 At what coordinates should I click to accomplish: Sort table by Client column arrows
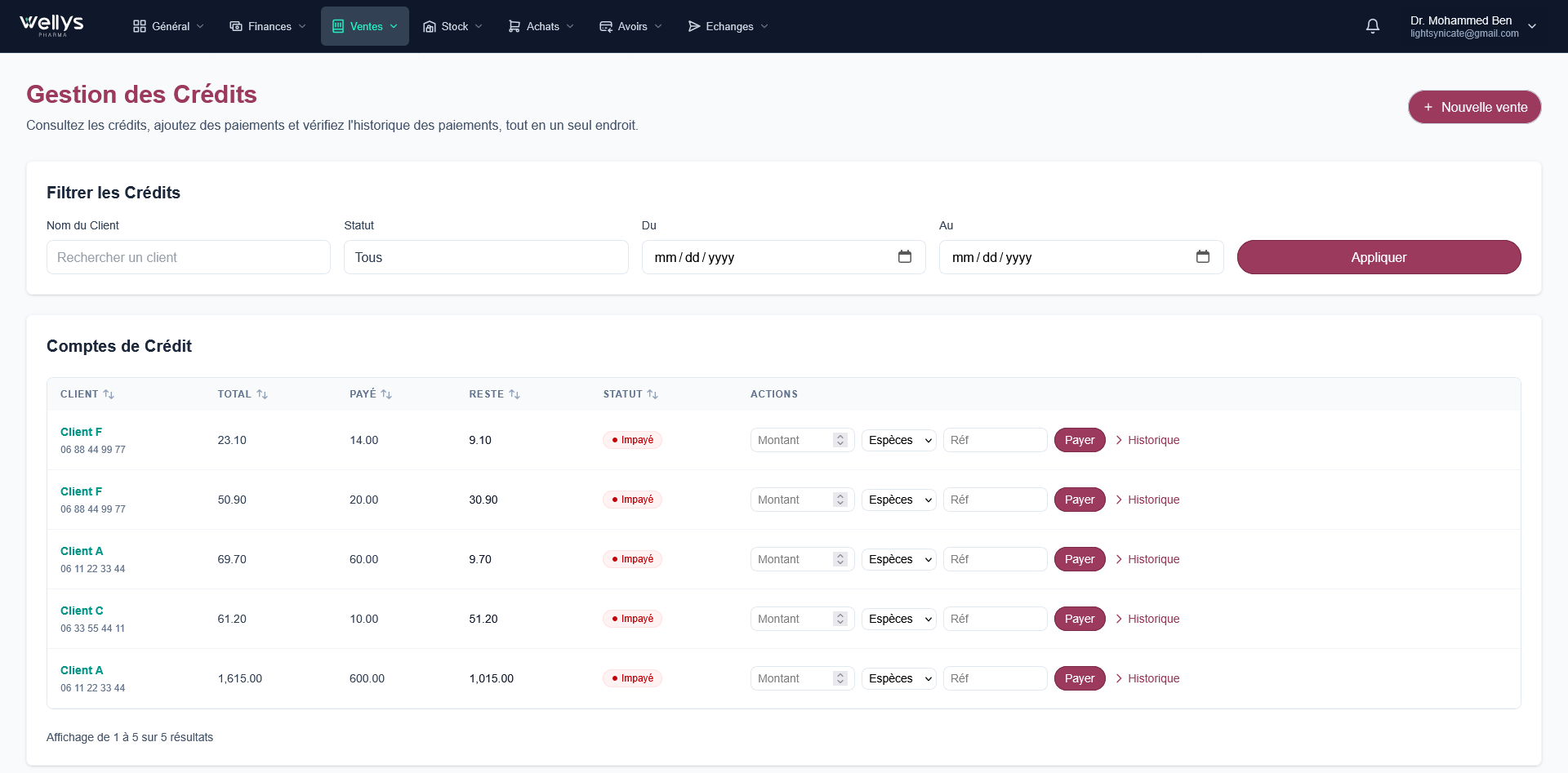point(109,394)
